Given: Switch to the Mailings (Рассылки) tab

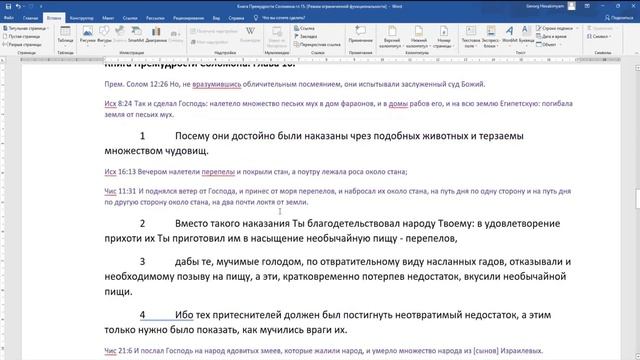Looking at the screenshot, I should pyautogui.click(x=155, y=18).
